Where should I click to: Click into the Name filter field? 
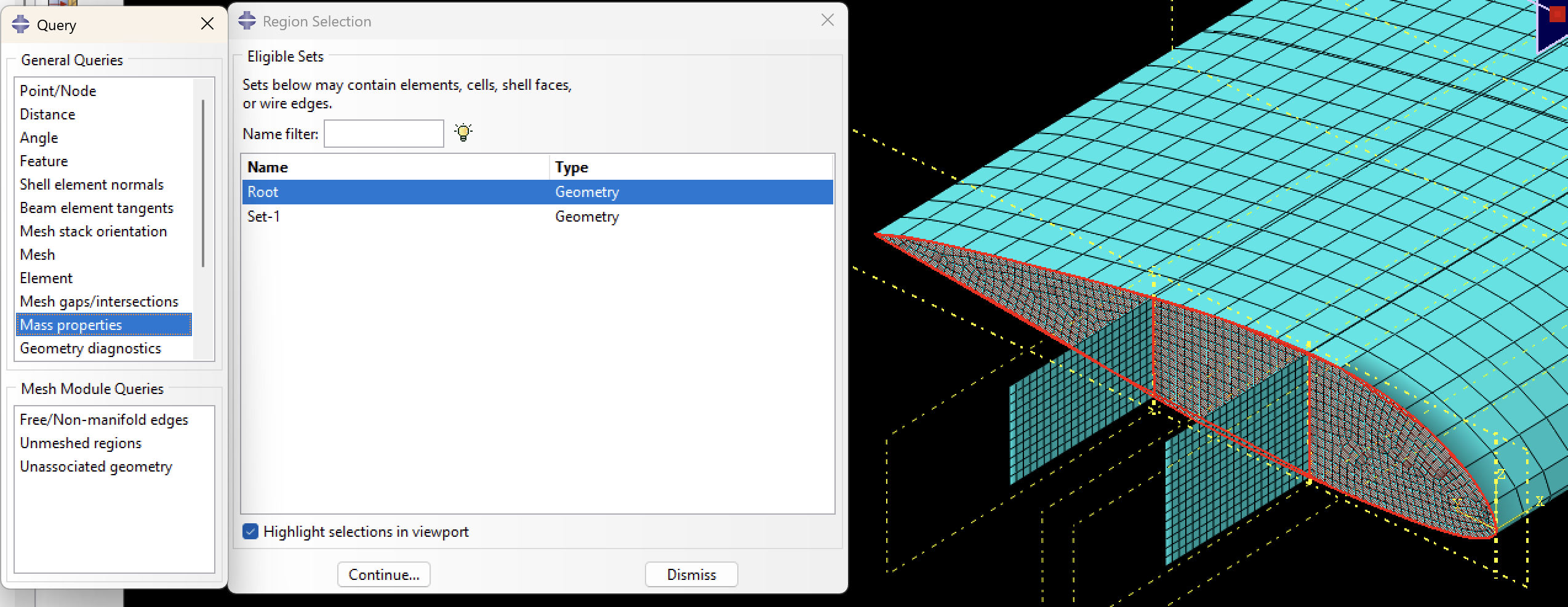[x=384, y=134]
